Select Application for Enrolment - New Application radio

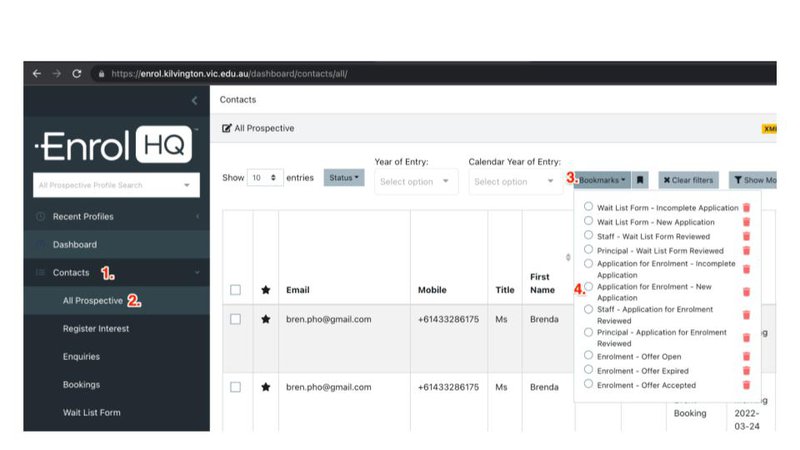[x=588, y=286]
